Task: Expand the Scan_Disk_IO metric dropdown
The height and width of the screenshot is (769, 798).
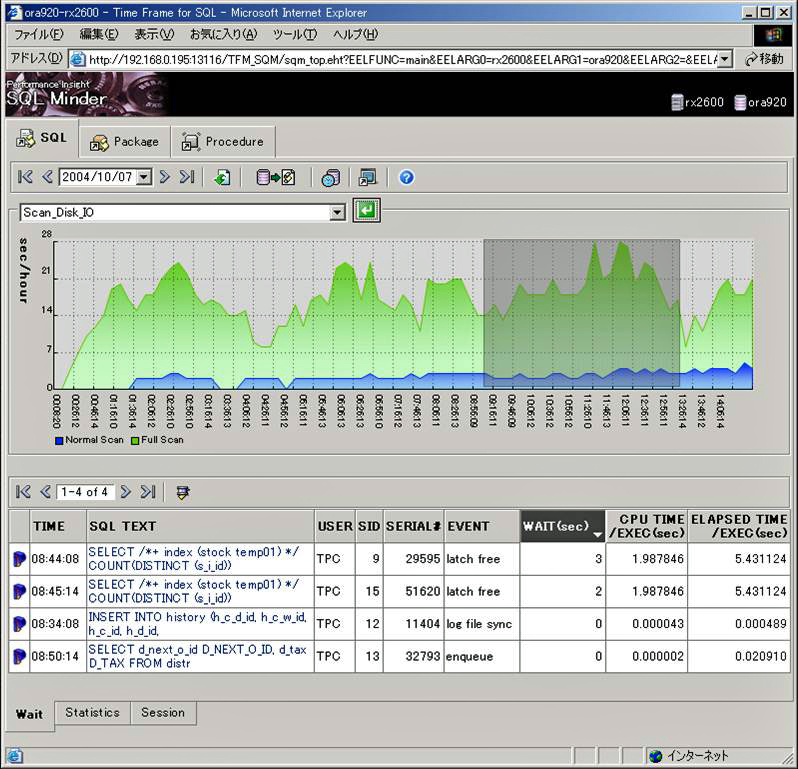Action: 337,212
